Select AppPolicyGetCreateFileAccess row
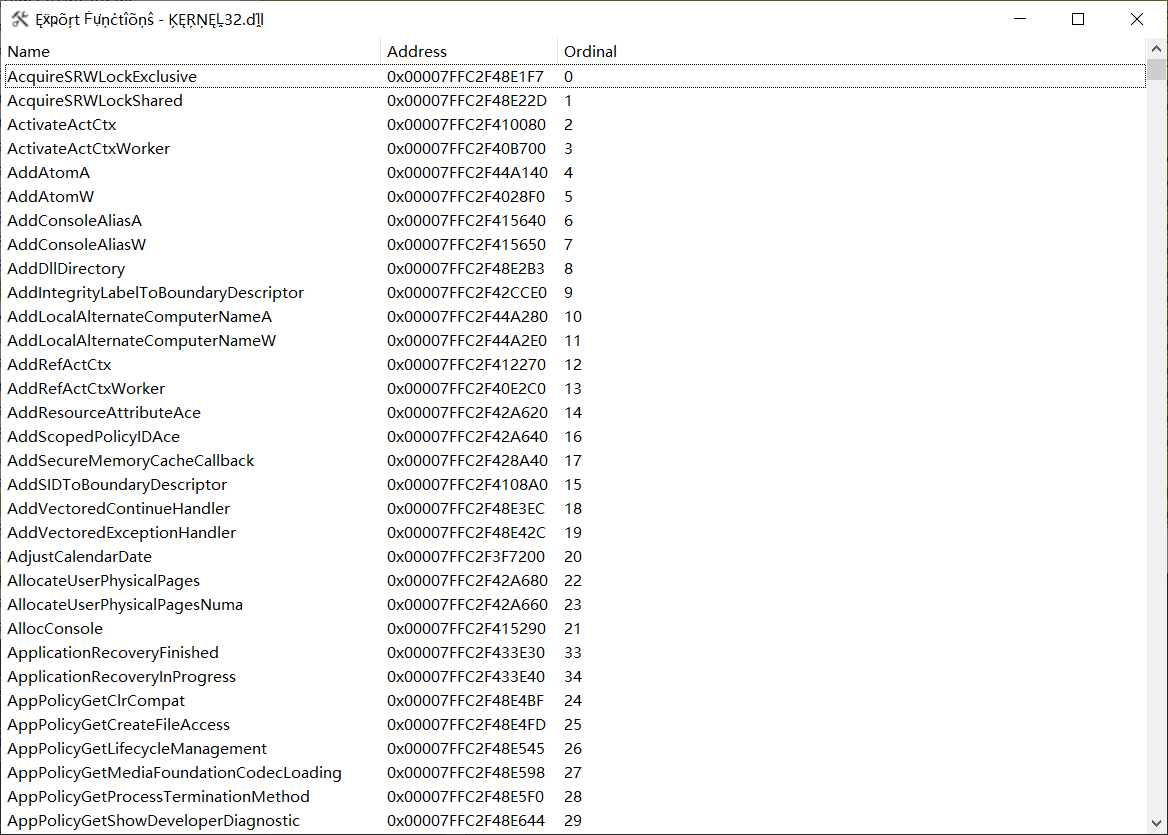The width and height of the screenshot is (1168, 835). tap(575, 725)
